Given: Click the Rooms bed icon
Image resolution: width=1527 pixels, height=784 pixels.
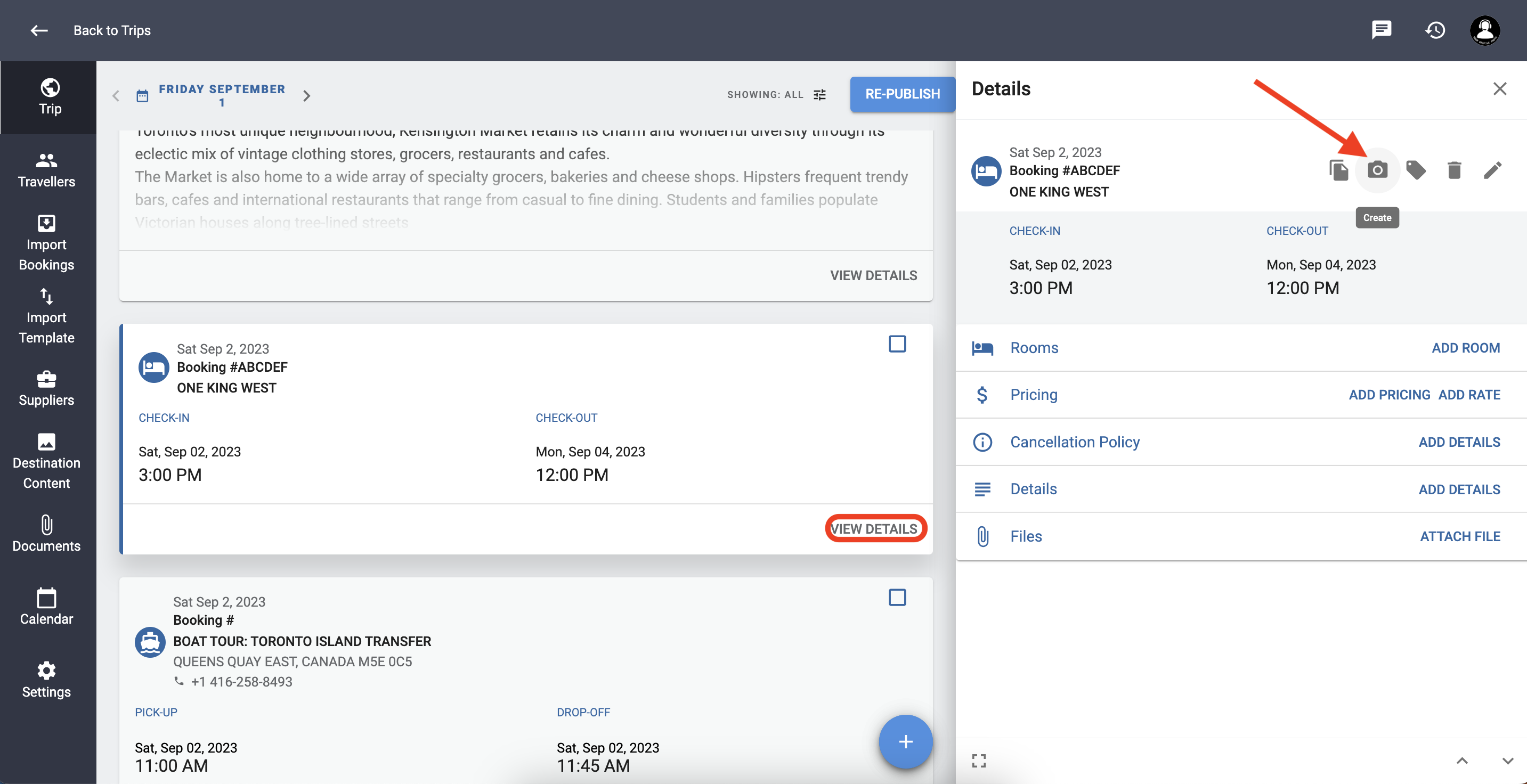Looking at the screenshot, I should (x=982, y=348).
